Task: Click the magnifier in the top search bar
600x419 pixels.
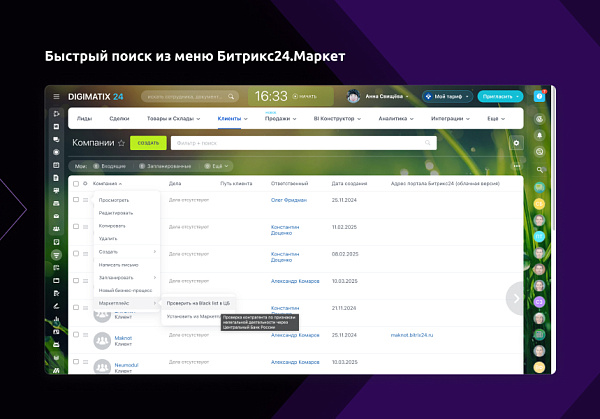Action: [x=231, y=96]
